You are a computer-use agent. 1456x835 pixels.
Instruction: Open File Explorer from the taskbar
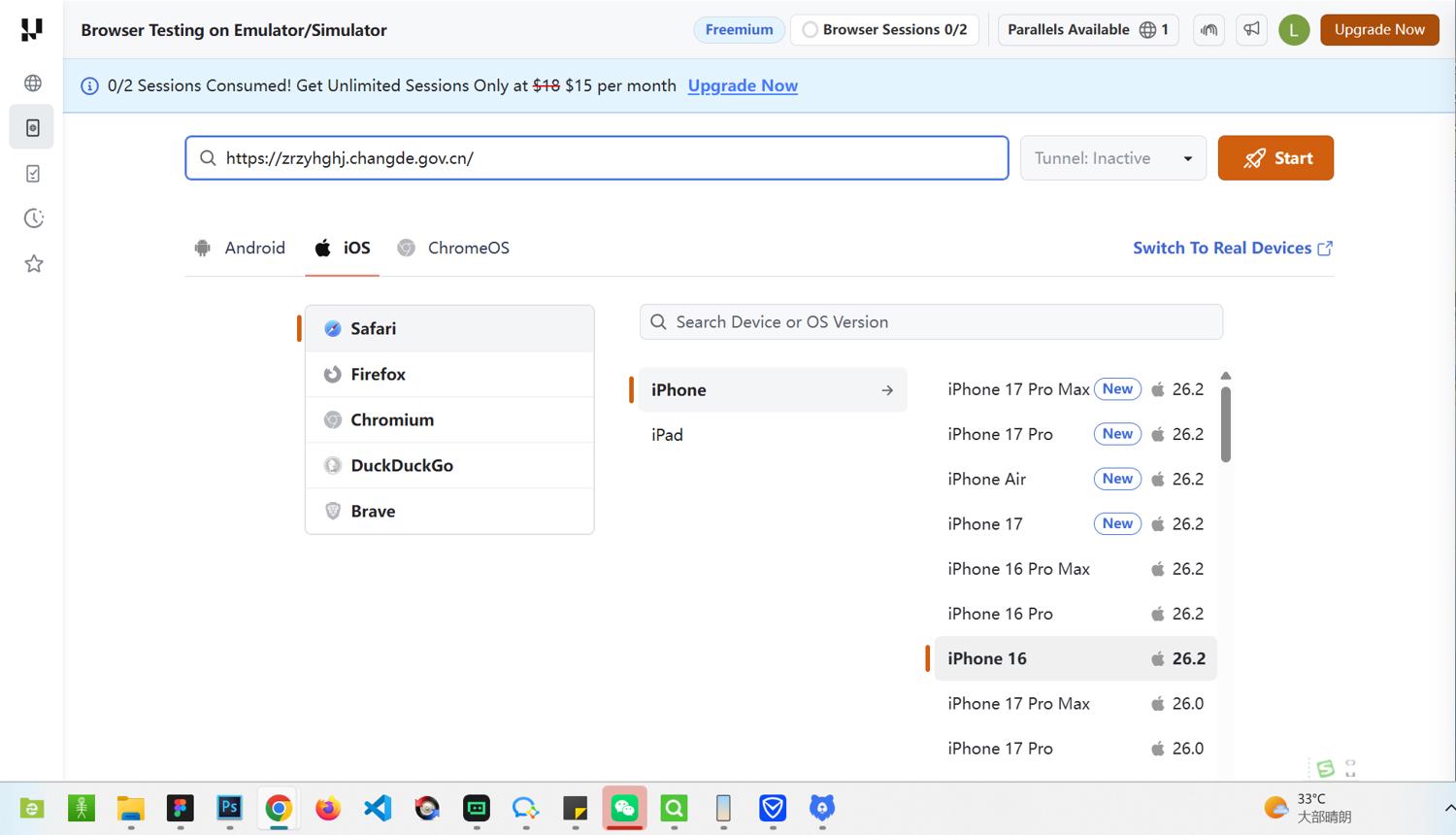click(130, 808)
